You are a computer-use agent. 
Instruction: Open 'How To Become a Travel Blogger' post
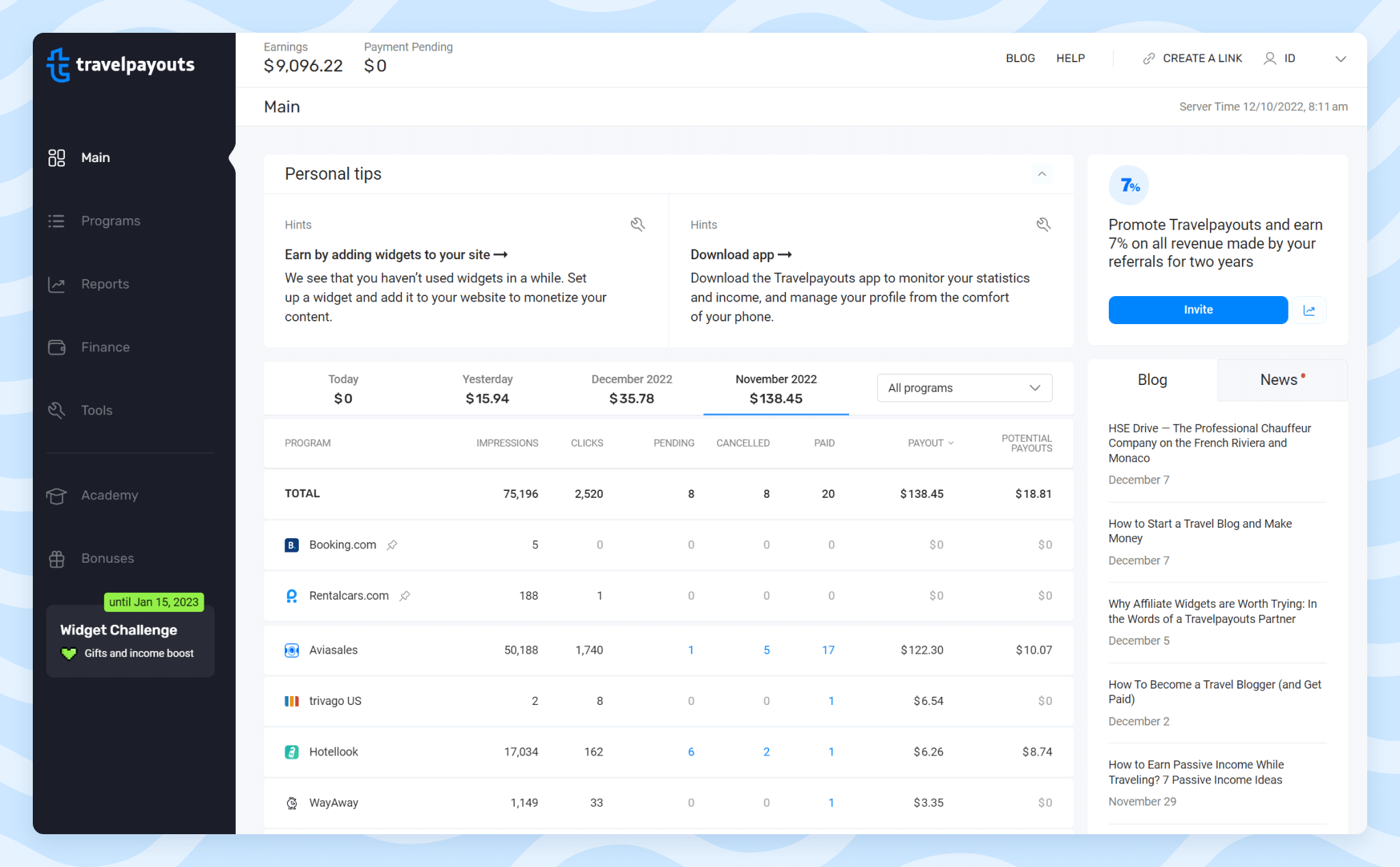(x=1215, y=692)
